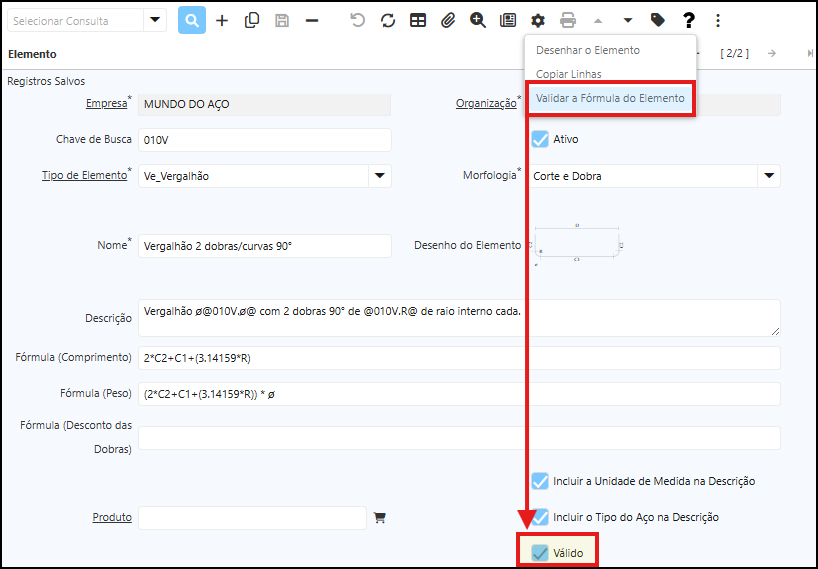Switch to grid view icon
818x569 pixels.
click(x=418, y=20)
